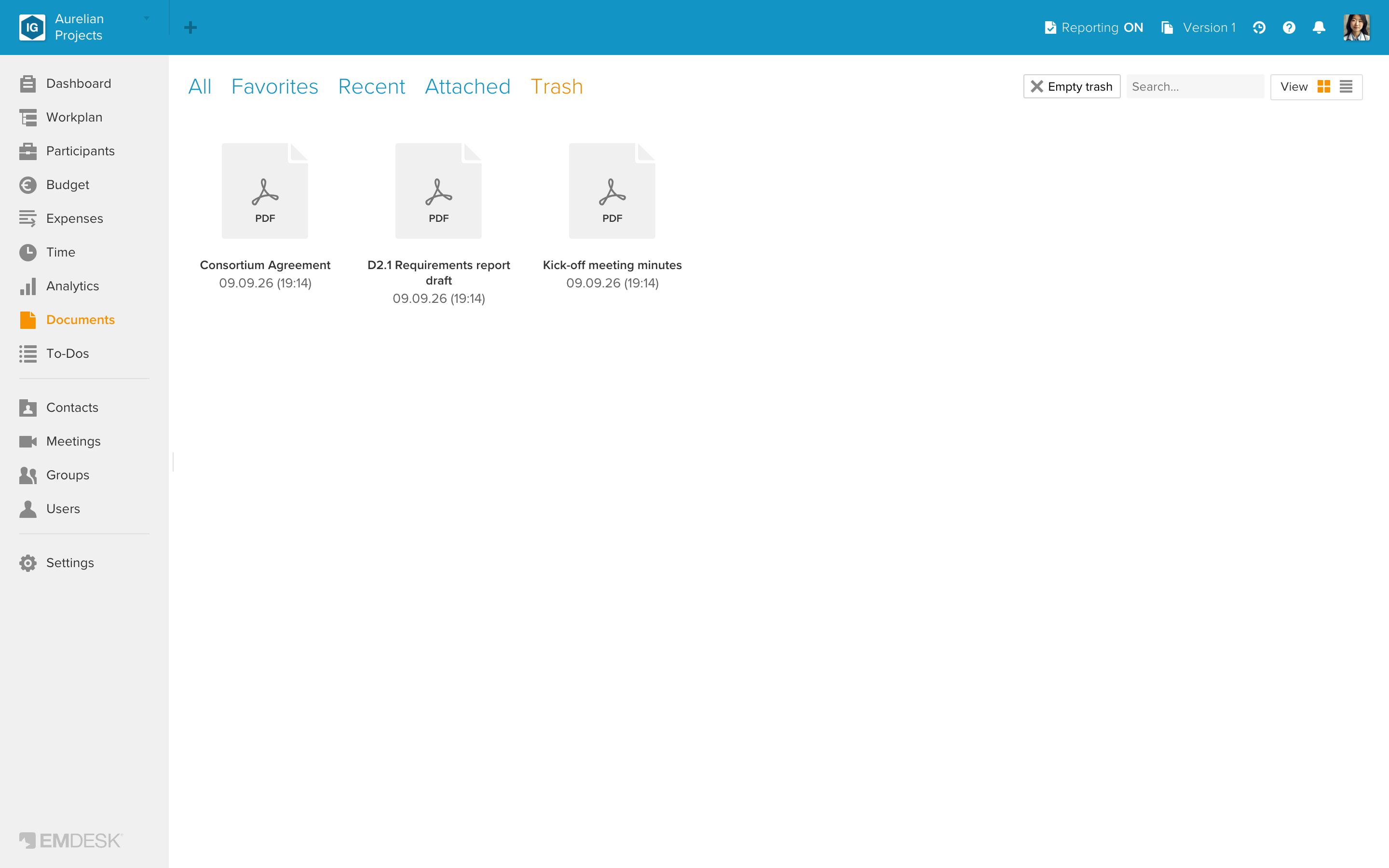This screenshot has height=868, width=1389.
Task: Click the D2.1 Requirements report draft name
Action: [438, 272]
